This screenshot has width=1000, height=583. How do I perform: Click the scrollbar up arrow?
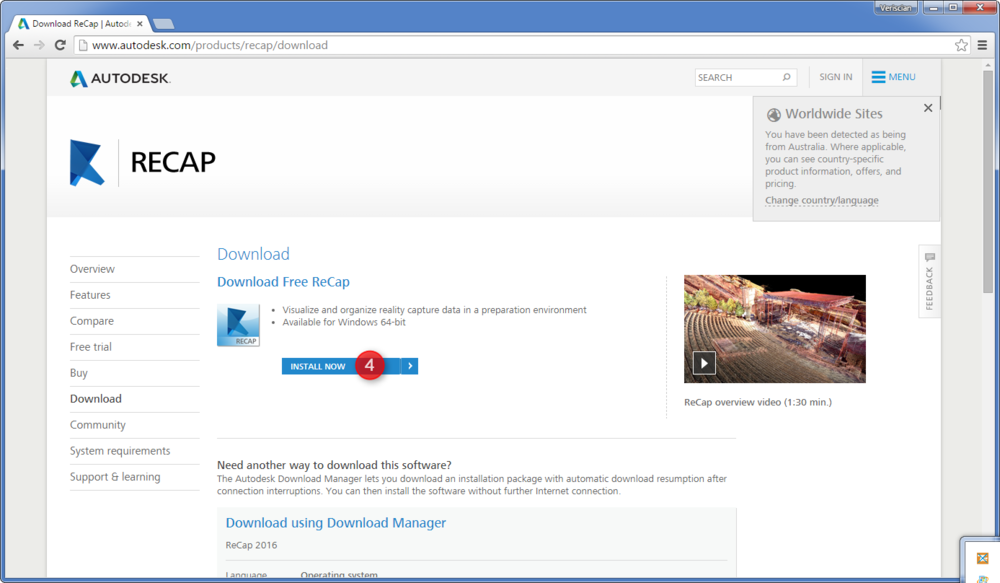point(988,65)
